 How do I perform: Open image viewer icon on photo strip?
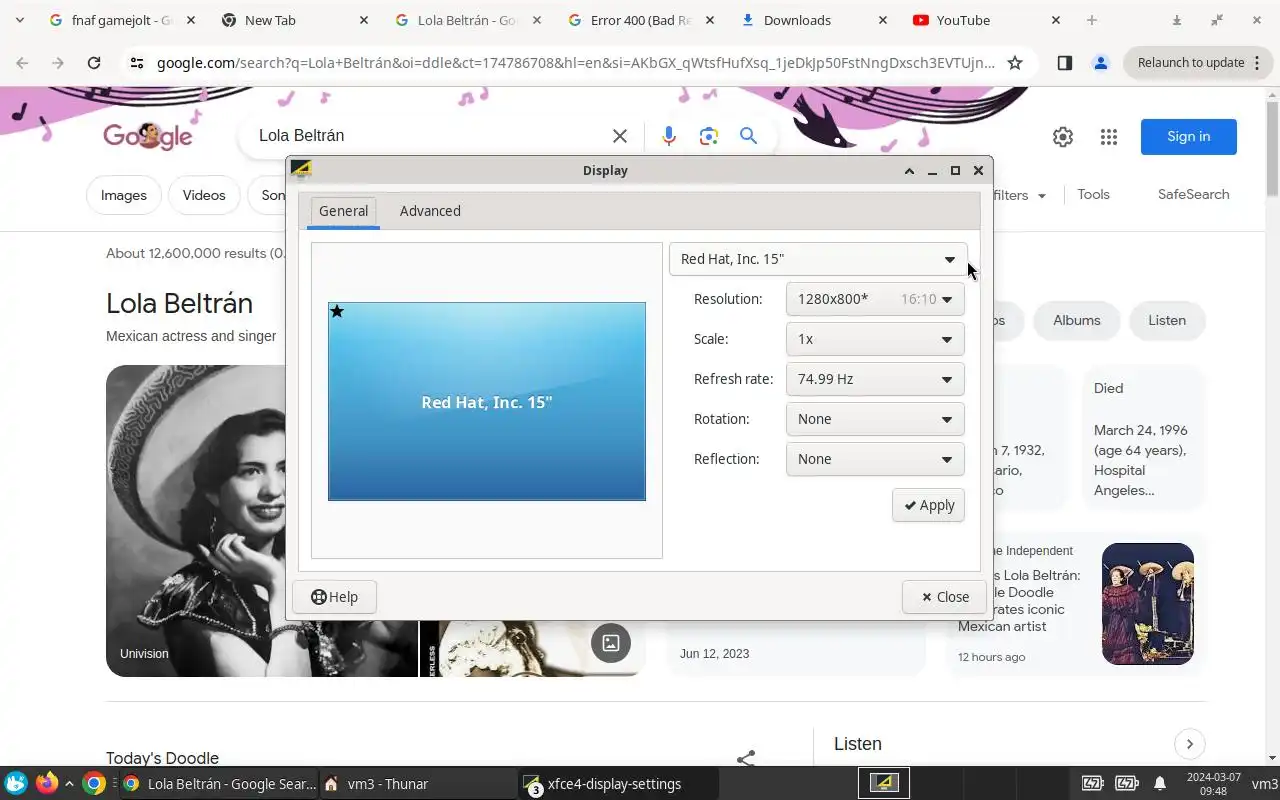click(x=611, y=643)
